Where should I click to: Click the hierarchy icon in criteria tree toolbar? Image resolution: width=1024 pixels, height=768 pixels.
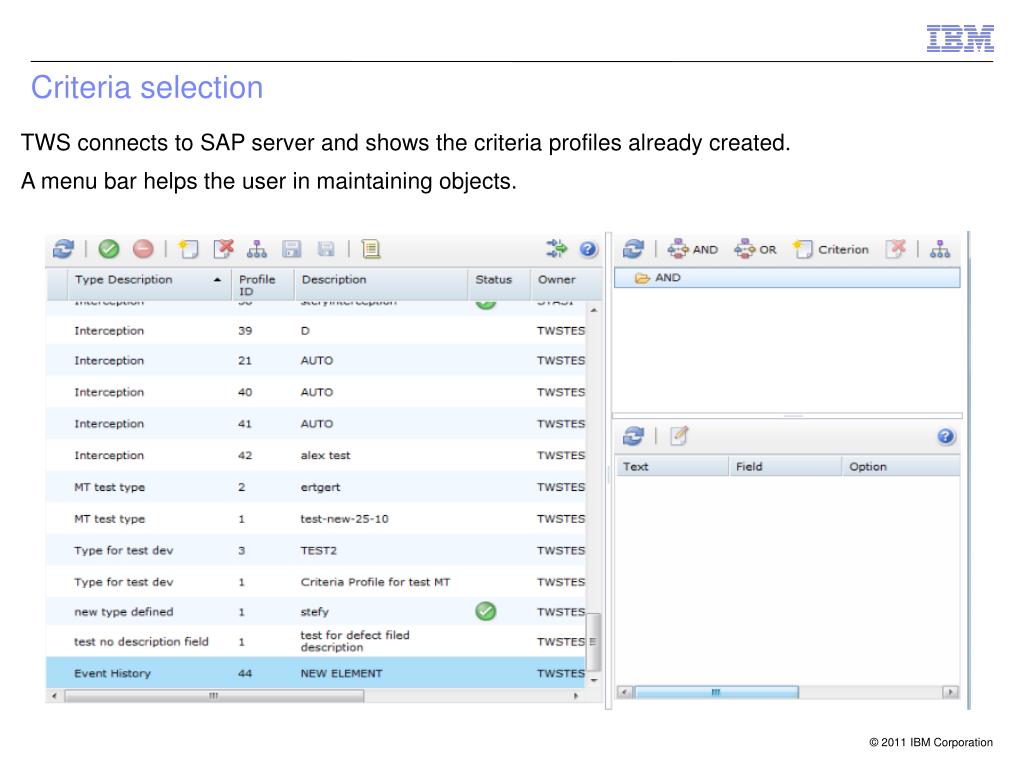[x=940, y=249]
